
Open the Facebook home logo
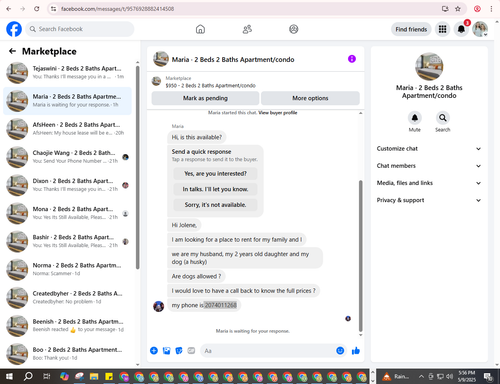(14, 29)
